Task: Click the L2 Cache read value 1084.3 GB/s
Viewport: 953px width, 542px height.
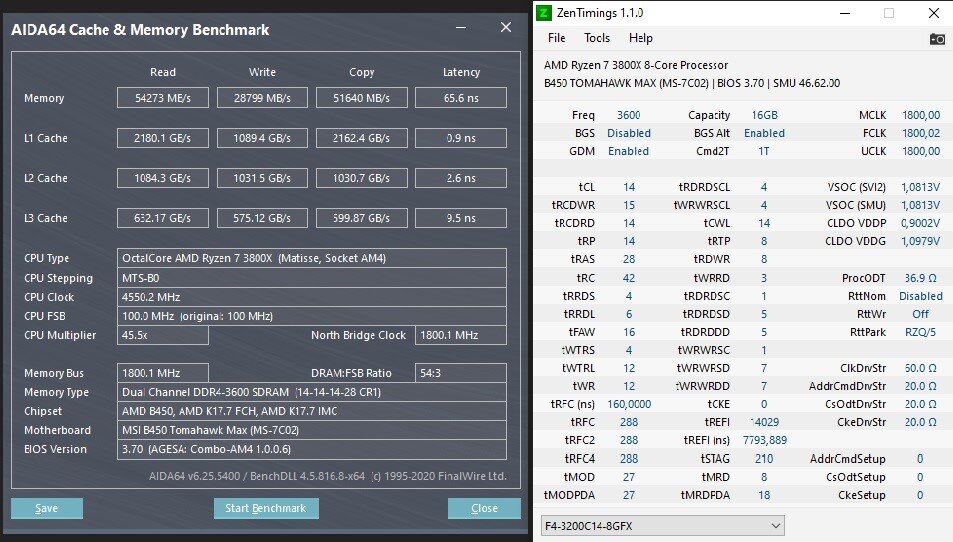Action: point(163,178)
